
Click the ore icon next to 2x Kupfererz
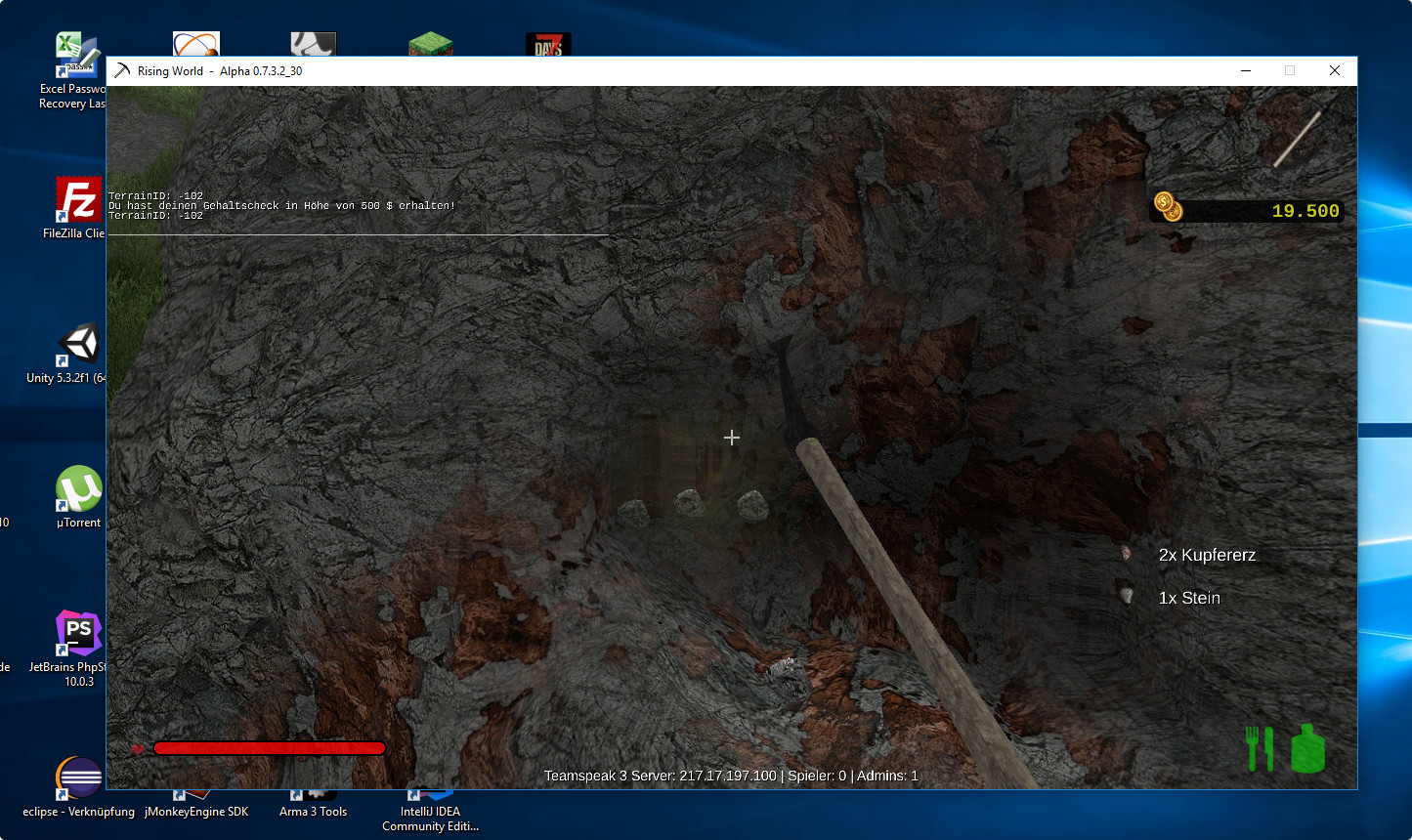pos(1127,554)
